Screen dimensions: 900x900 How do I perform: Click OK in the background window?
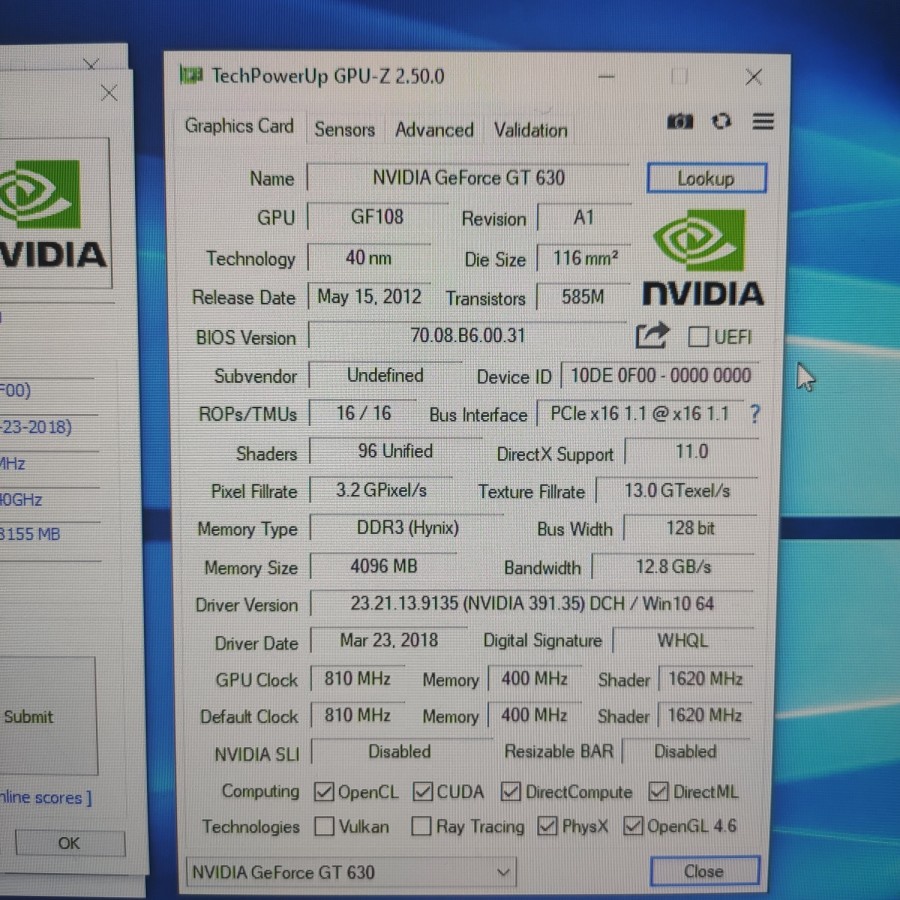tap(69, 843)
